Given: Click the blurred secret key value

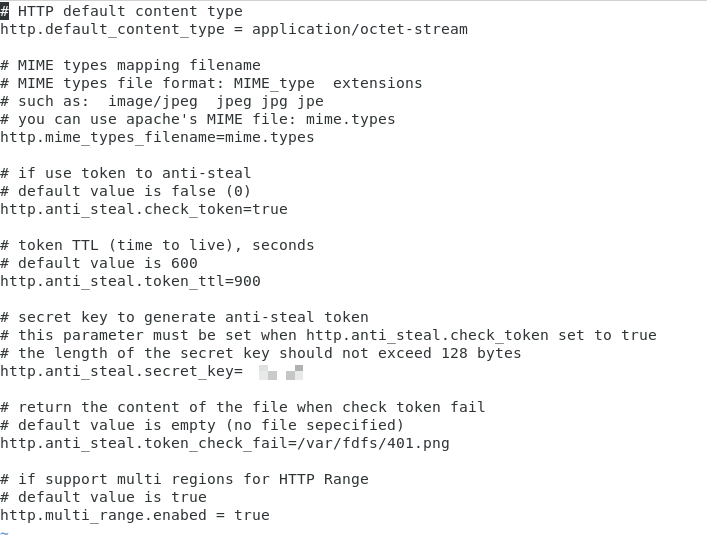Looking at the screenshot, I should (281, 372).
